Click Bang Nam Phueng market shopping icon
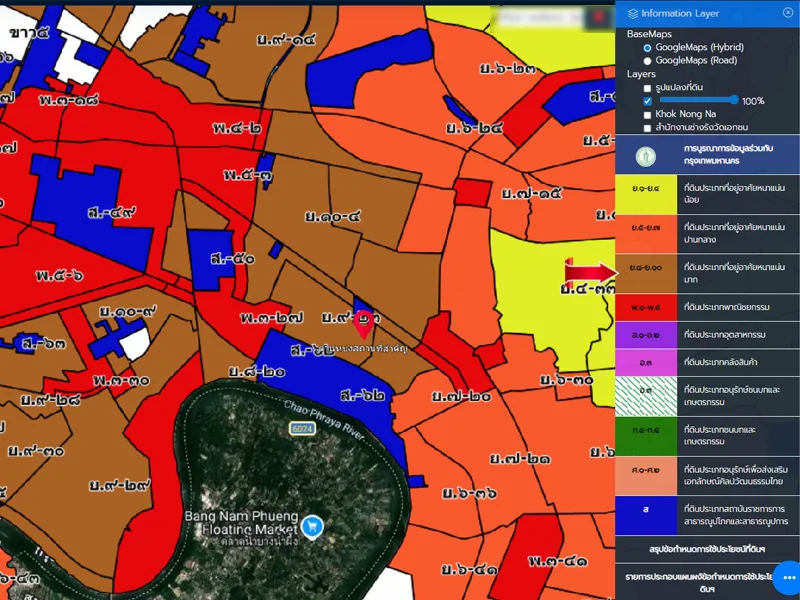This screenshot has width=800, height=600. (312, 524)
